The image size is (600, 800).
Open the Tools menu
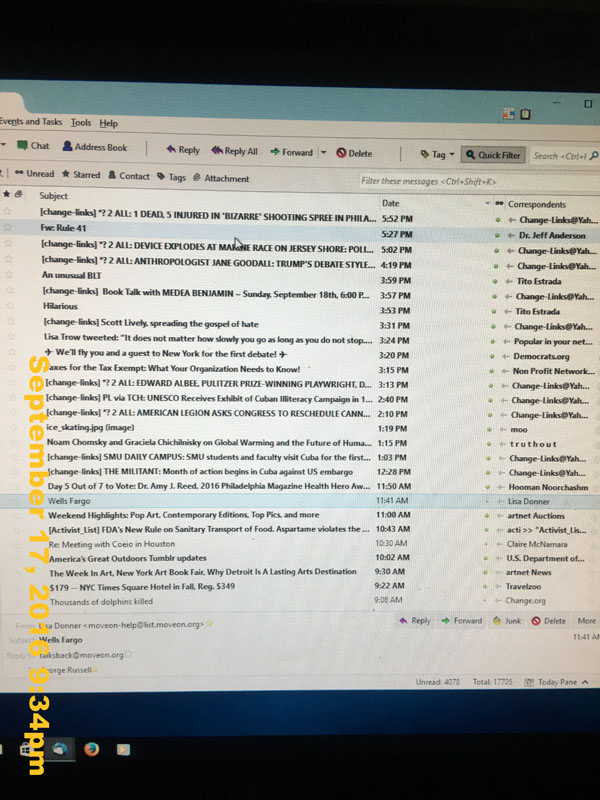pyautogui.click(x=81, y=122)
